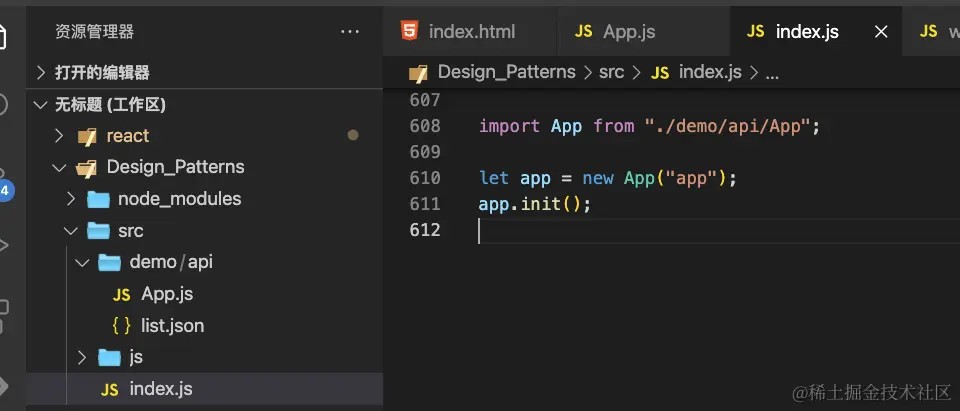This screenshot has width=960, height=411.
Task: Expand the 打开的编辑器 section
Action: click(41, 72)
